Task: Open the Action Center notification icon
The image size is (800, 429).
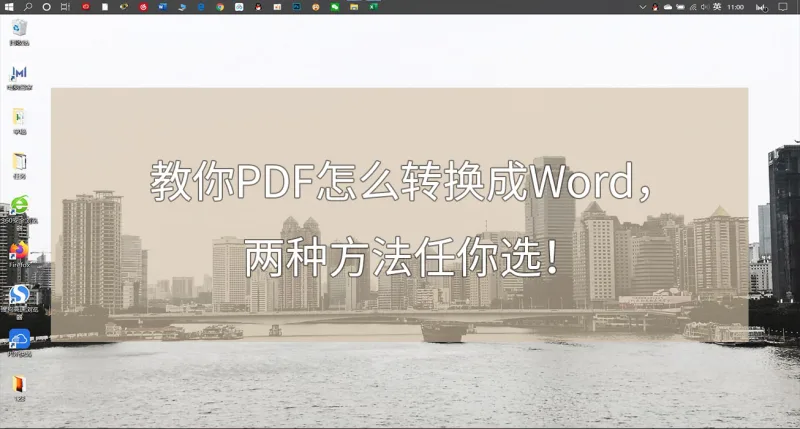Action: point(783,7)
